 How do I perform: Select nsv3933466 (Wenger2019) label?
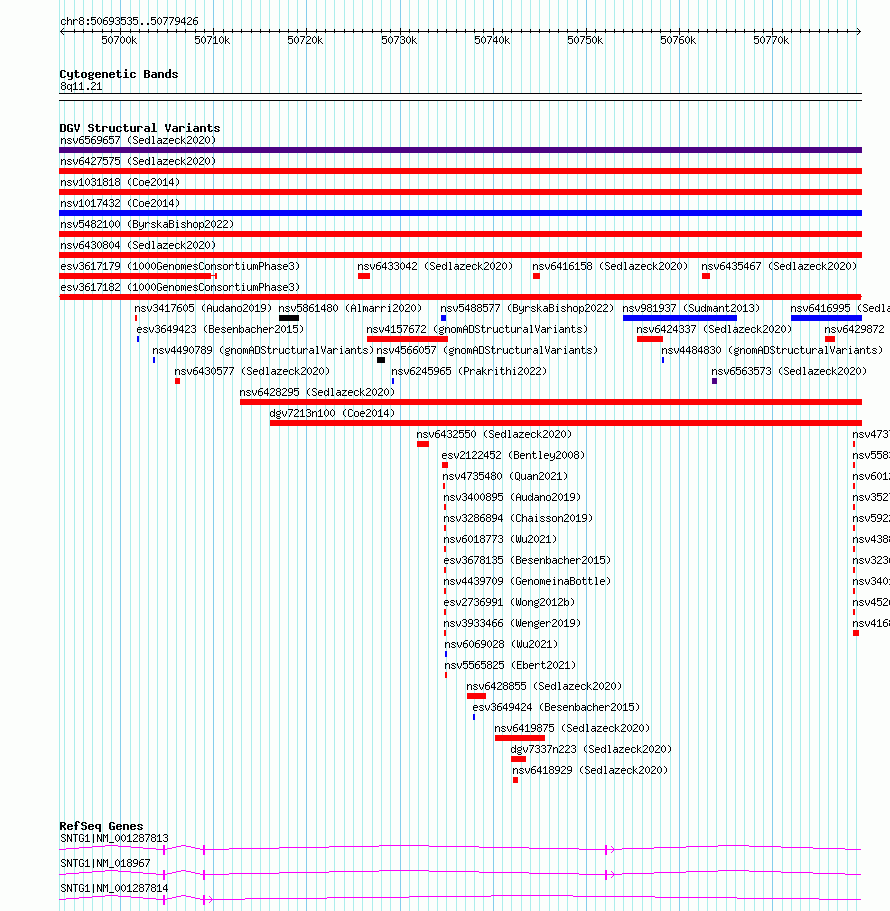tap(512, 622)
